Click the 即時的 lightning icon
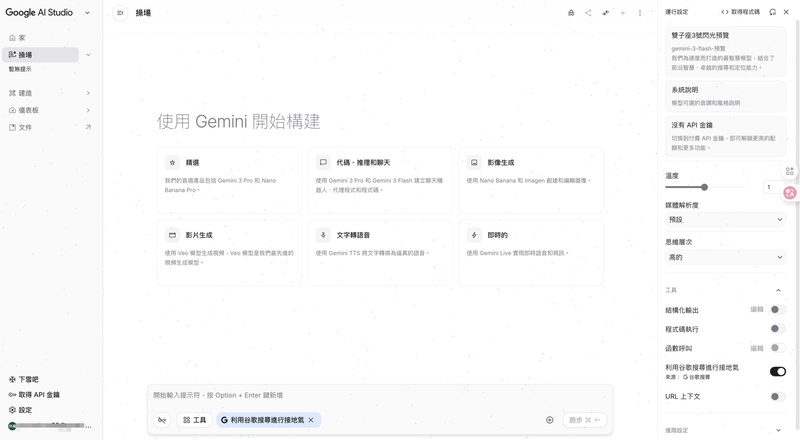The height and width of the screenshot is (440, 800). click(x=474, y=235)
